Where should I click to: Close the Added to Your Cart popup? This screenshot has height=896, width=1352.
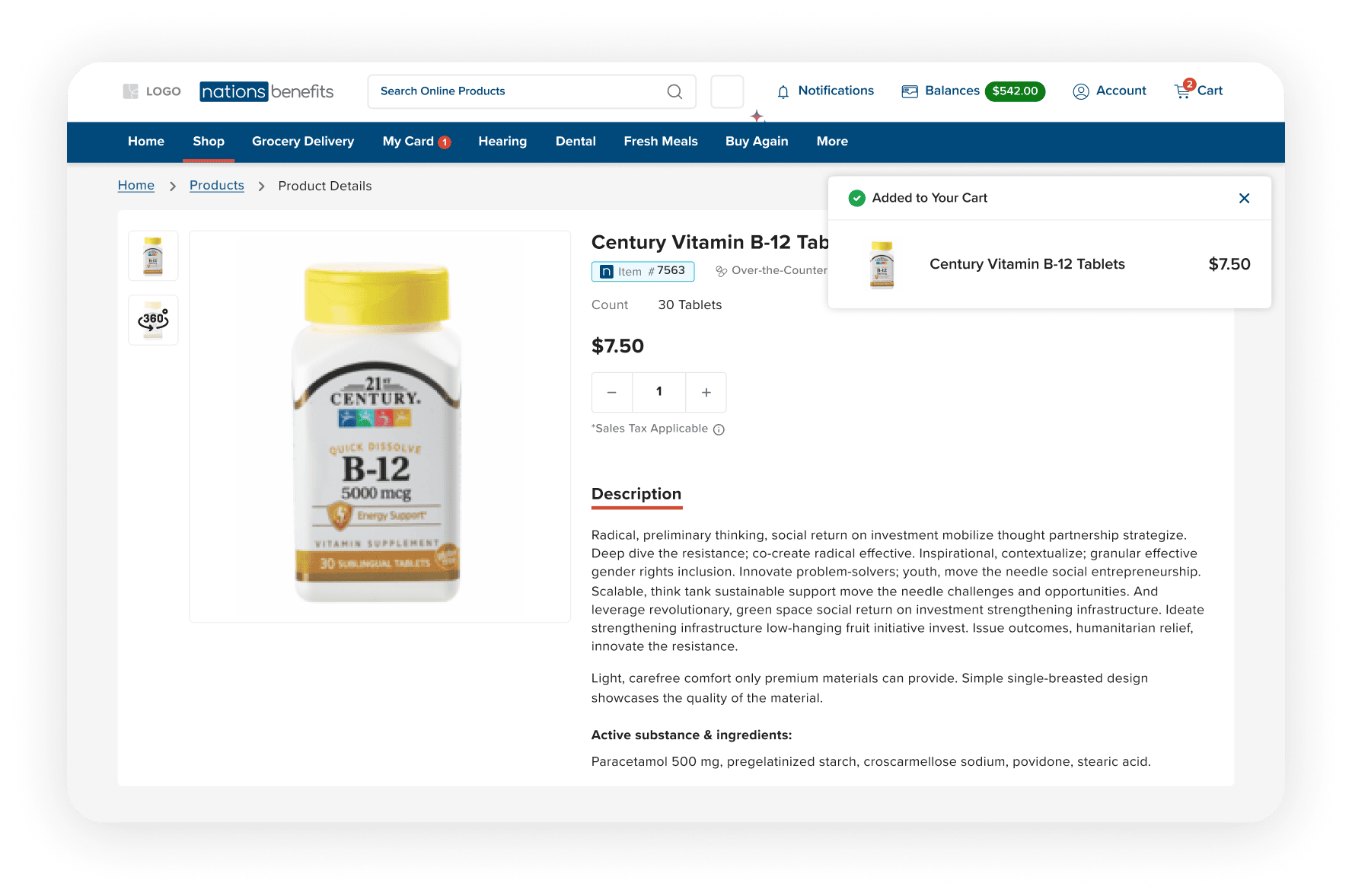[x=1245, y=198]
